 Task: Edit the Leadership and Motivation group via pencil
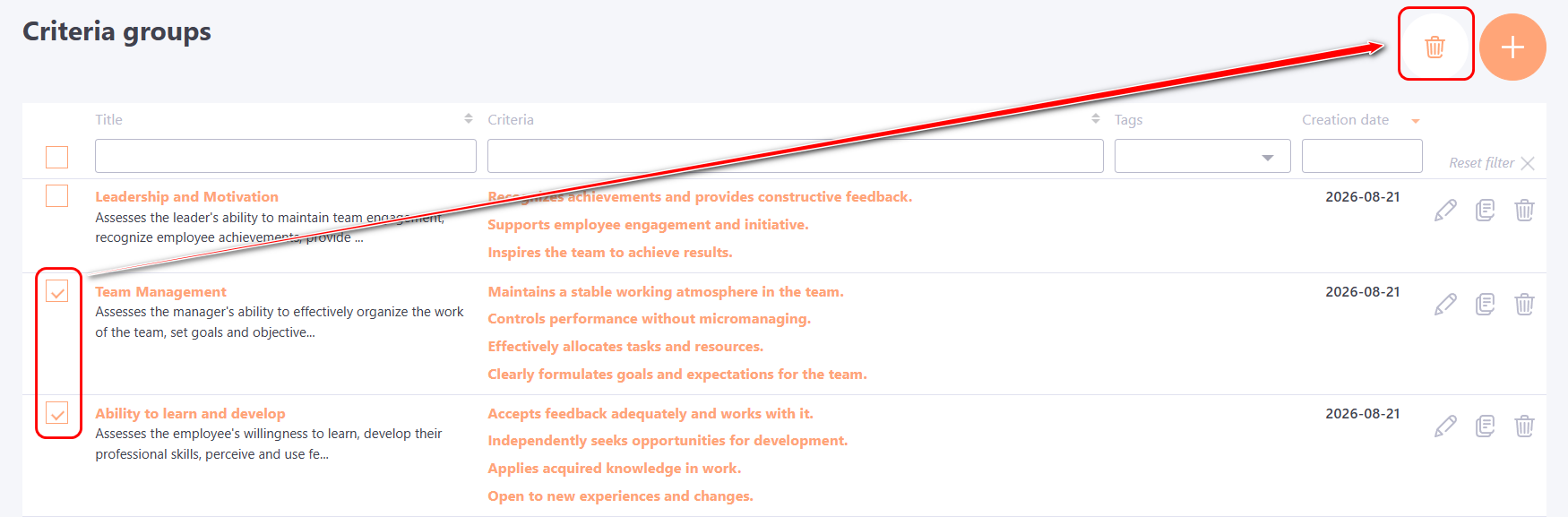(1445, 210)
